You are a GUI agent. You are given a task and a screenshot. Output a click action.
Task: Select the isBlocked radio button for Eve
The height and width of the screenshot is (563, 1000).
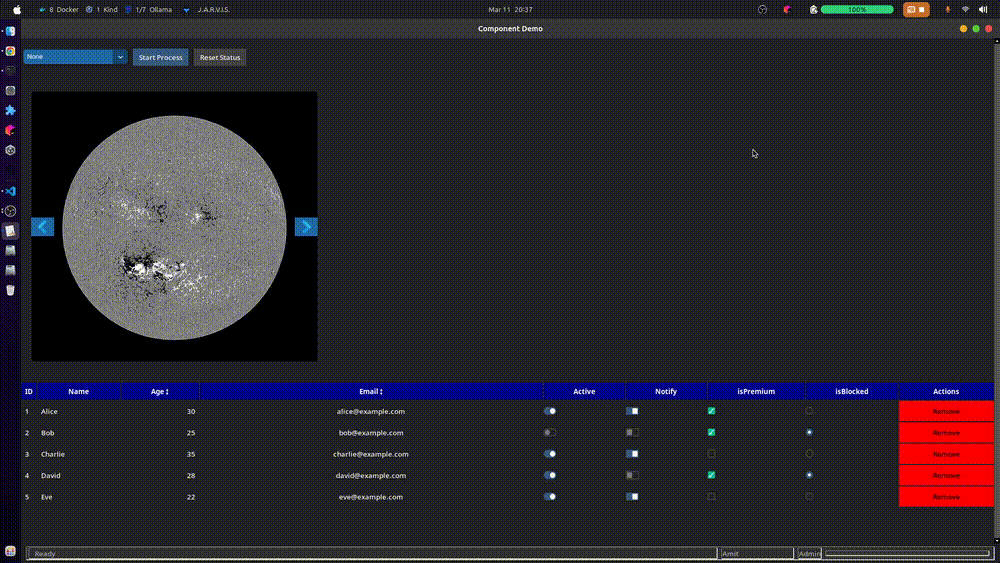(809, 496)
